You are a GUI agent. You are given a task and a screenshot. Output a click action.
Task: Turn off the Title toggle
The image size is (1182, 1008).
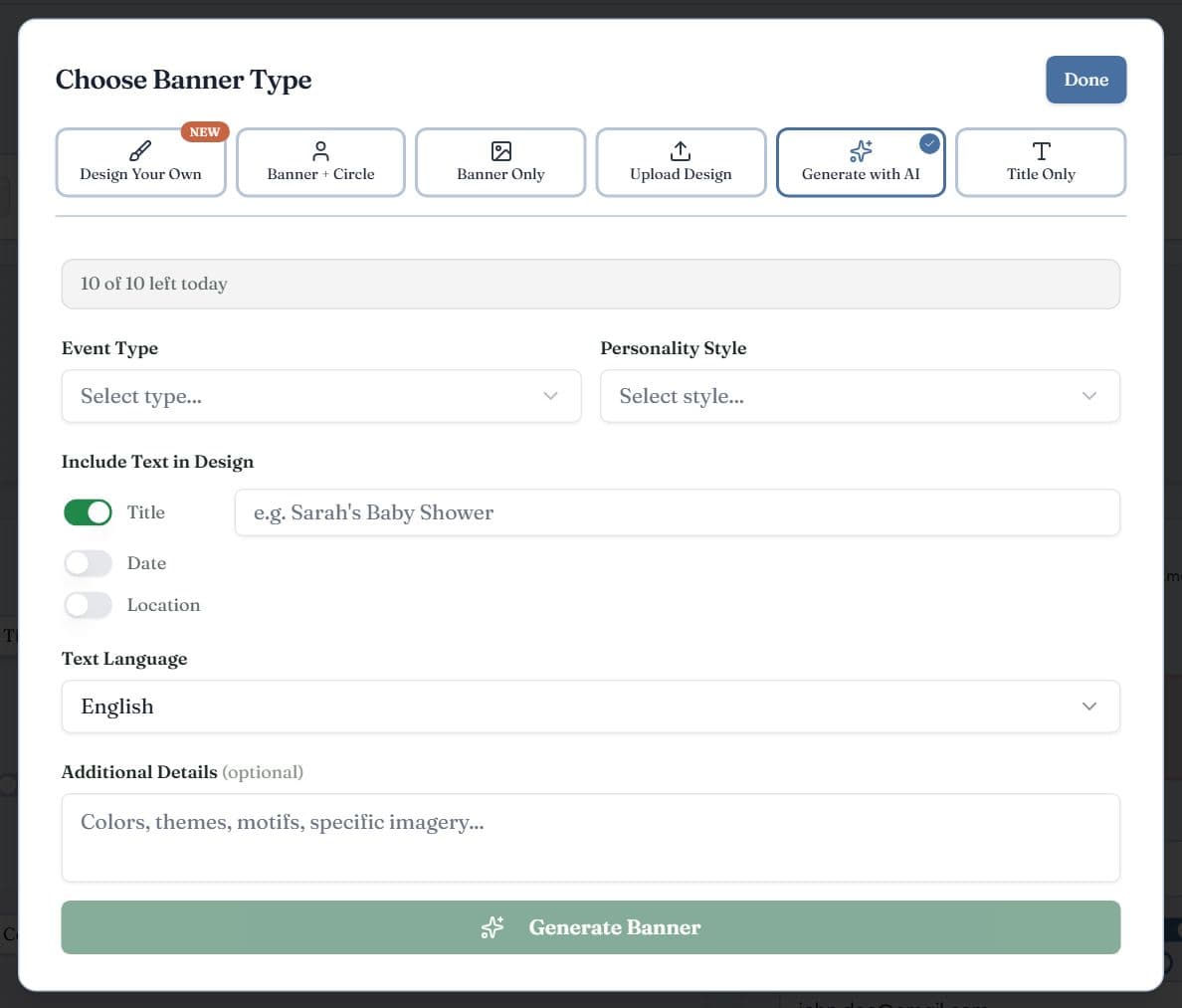pos(89,512)
